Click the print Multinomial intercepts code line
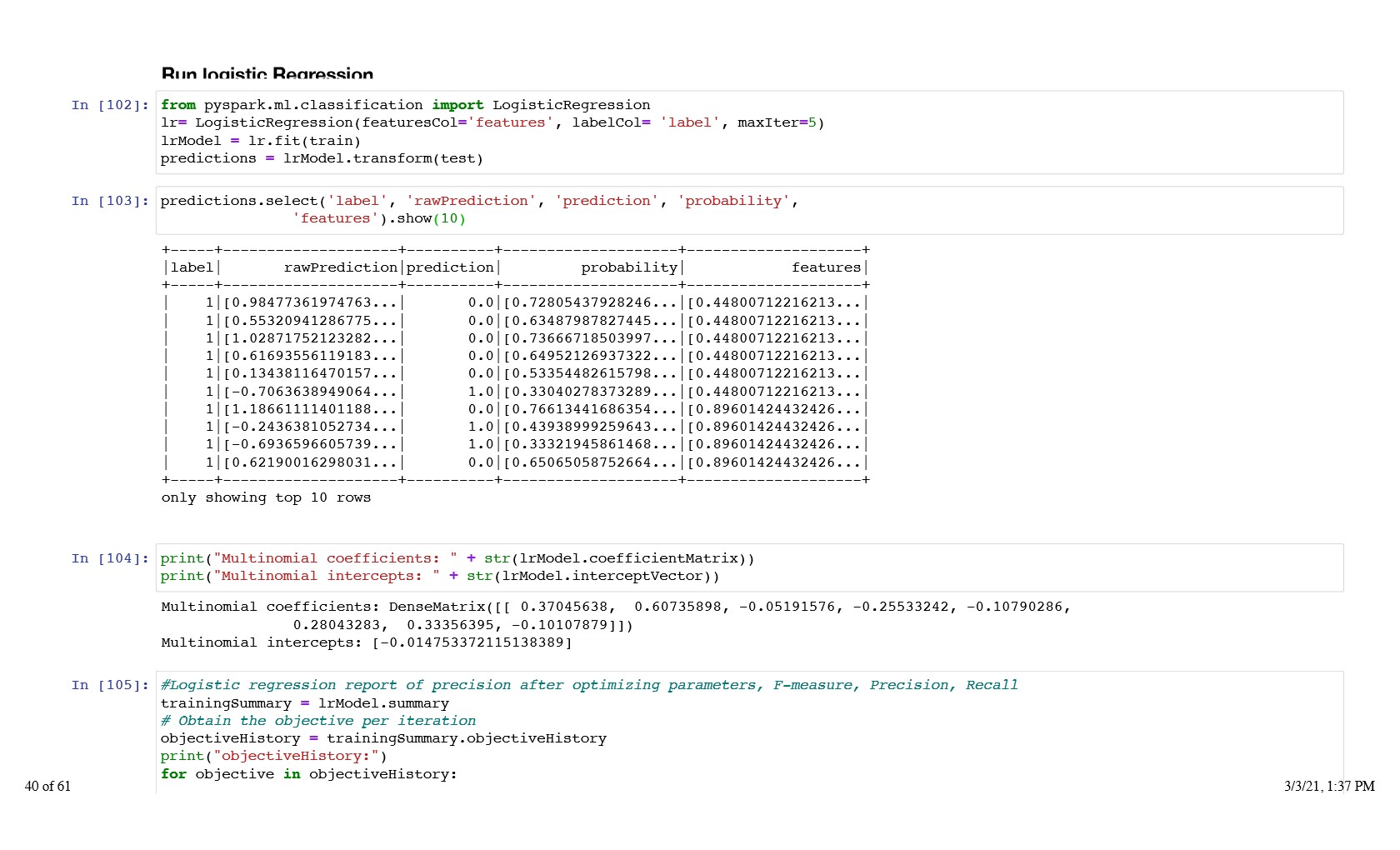The width and height of the screenshot is (1400, 850). pos(439,576)
